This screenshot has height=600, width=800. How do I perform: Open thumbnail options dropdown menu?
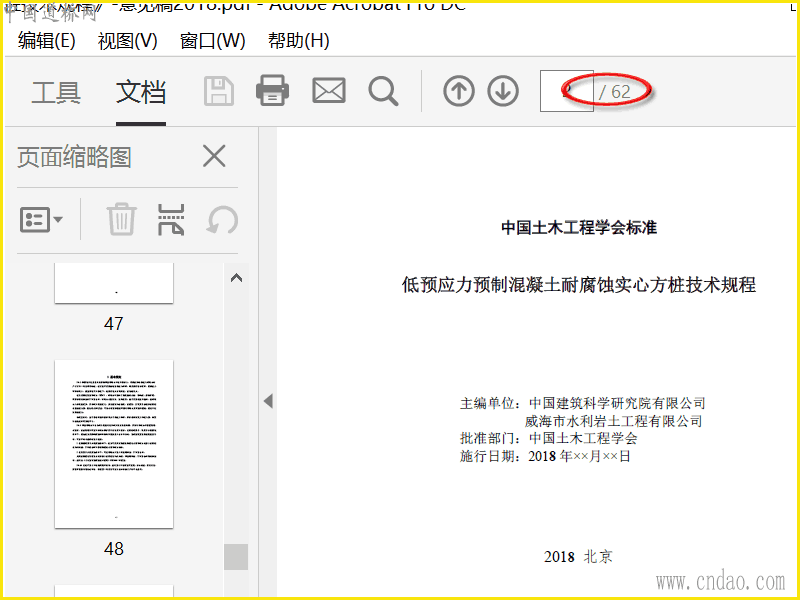point(41,220)
